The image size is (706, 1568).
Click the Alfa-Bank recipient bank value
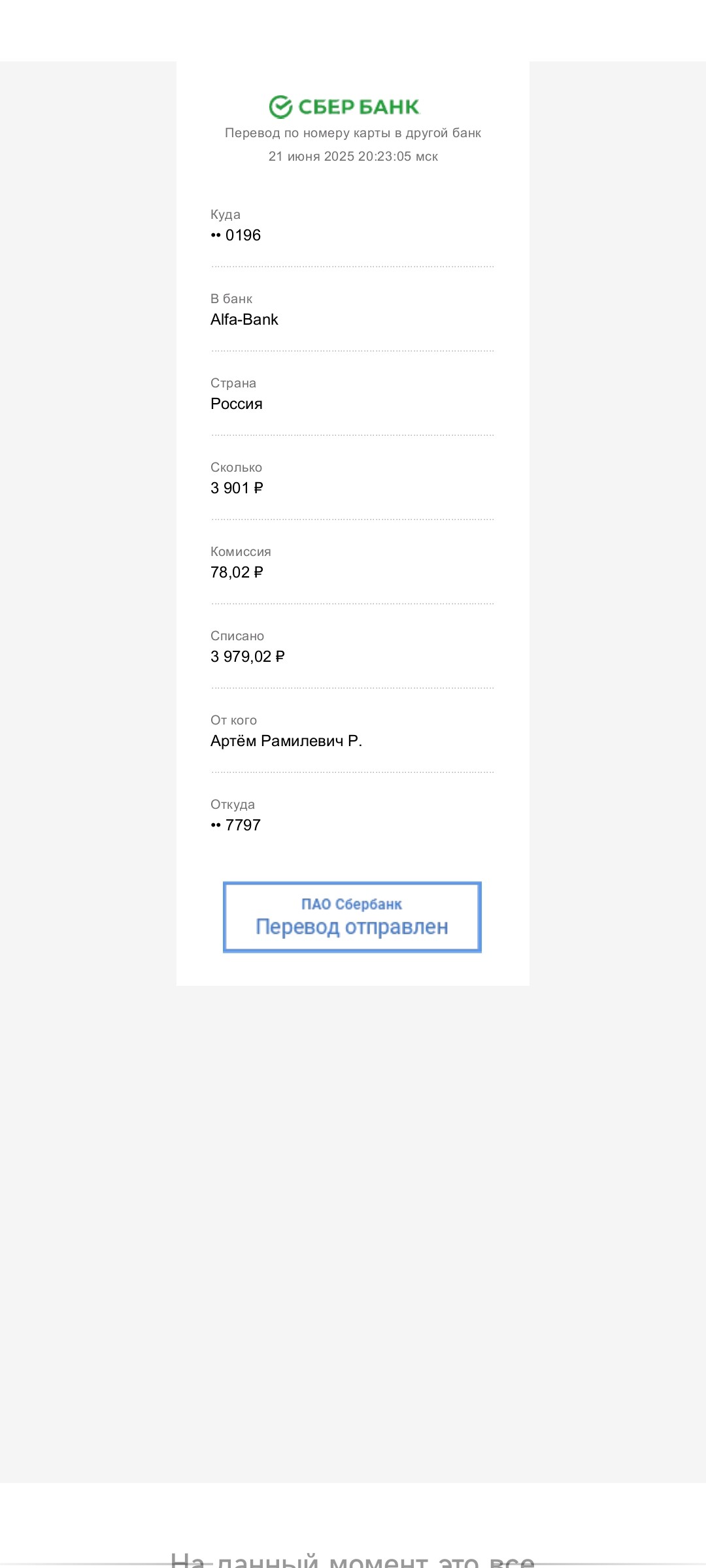(x=244, y=319)
